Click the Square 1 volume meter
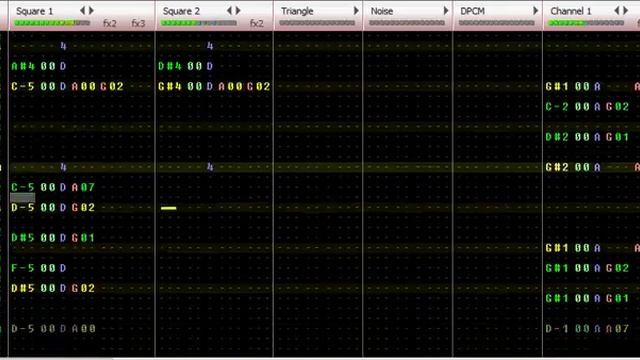Screen dimensions: 640x360 click(52, 23)
